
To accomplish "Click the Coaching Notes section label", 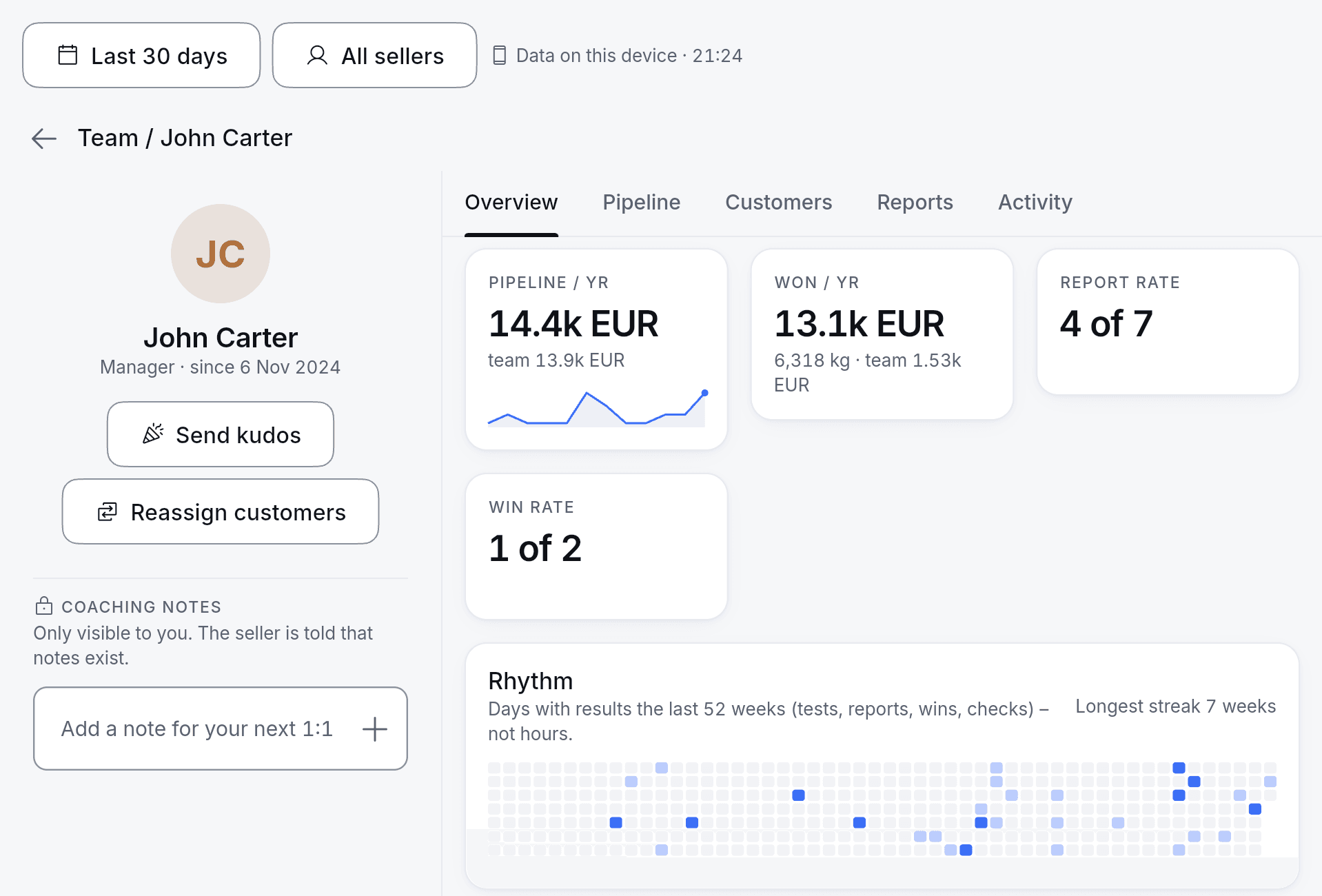I will point(141,607).
